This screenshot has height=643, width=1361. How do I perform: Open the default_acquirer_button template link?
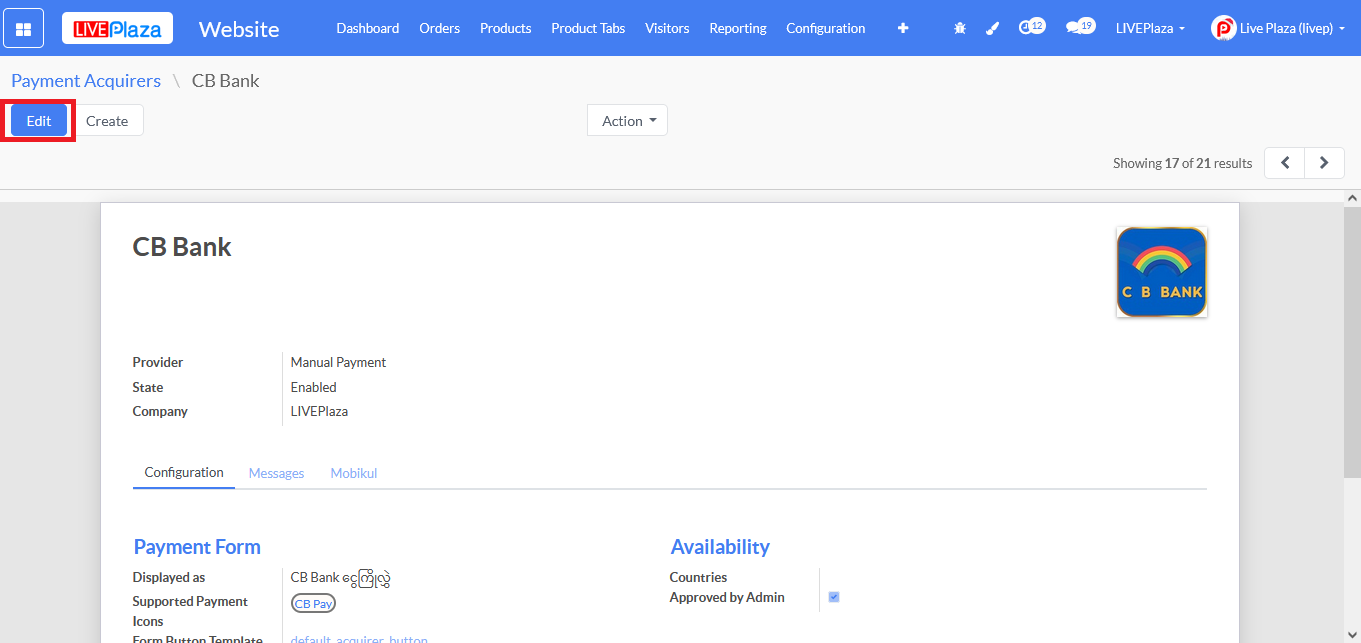coord(359,638)
